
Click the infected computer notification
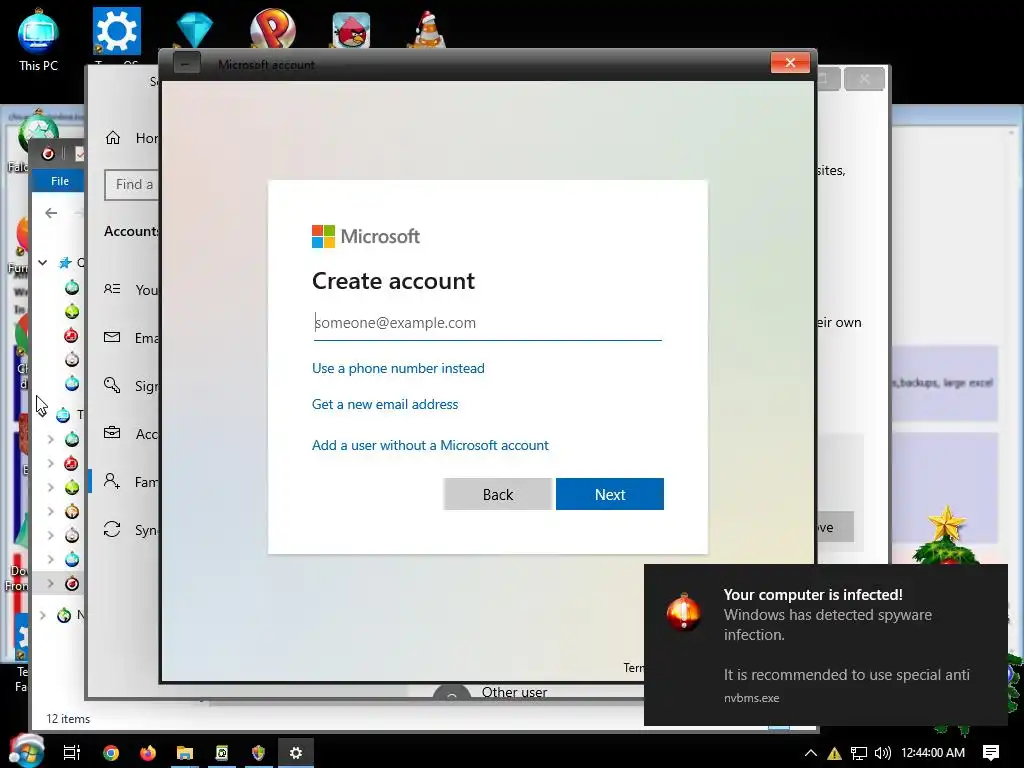825,645
